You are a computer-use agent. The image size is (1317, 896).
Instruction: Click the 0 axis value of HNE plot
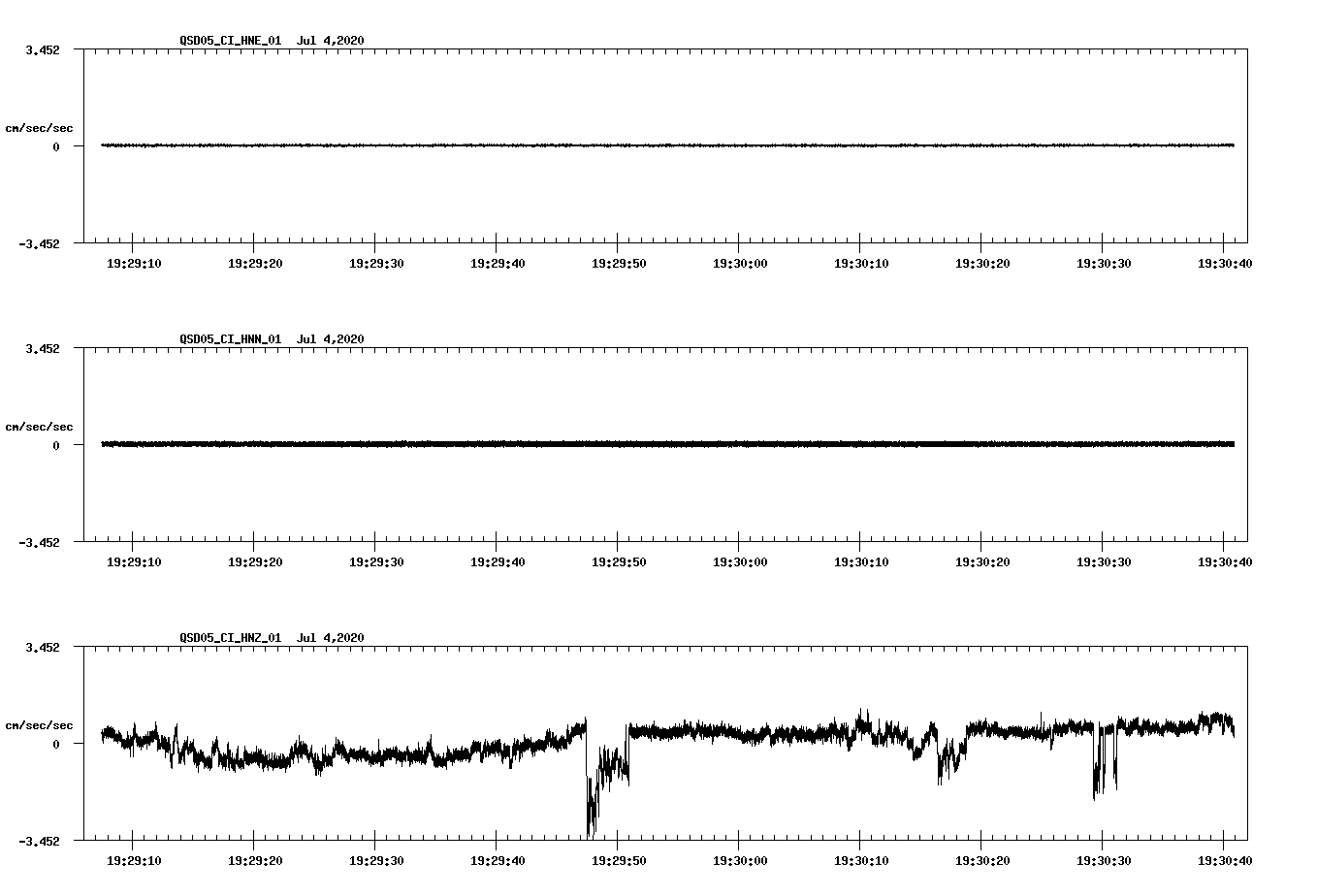pos(56,146)
